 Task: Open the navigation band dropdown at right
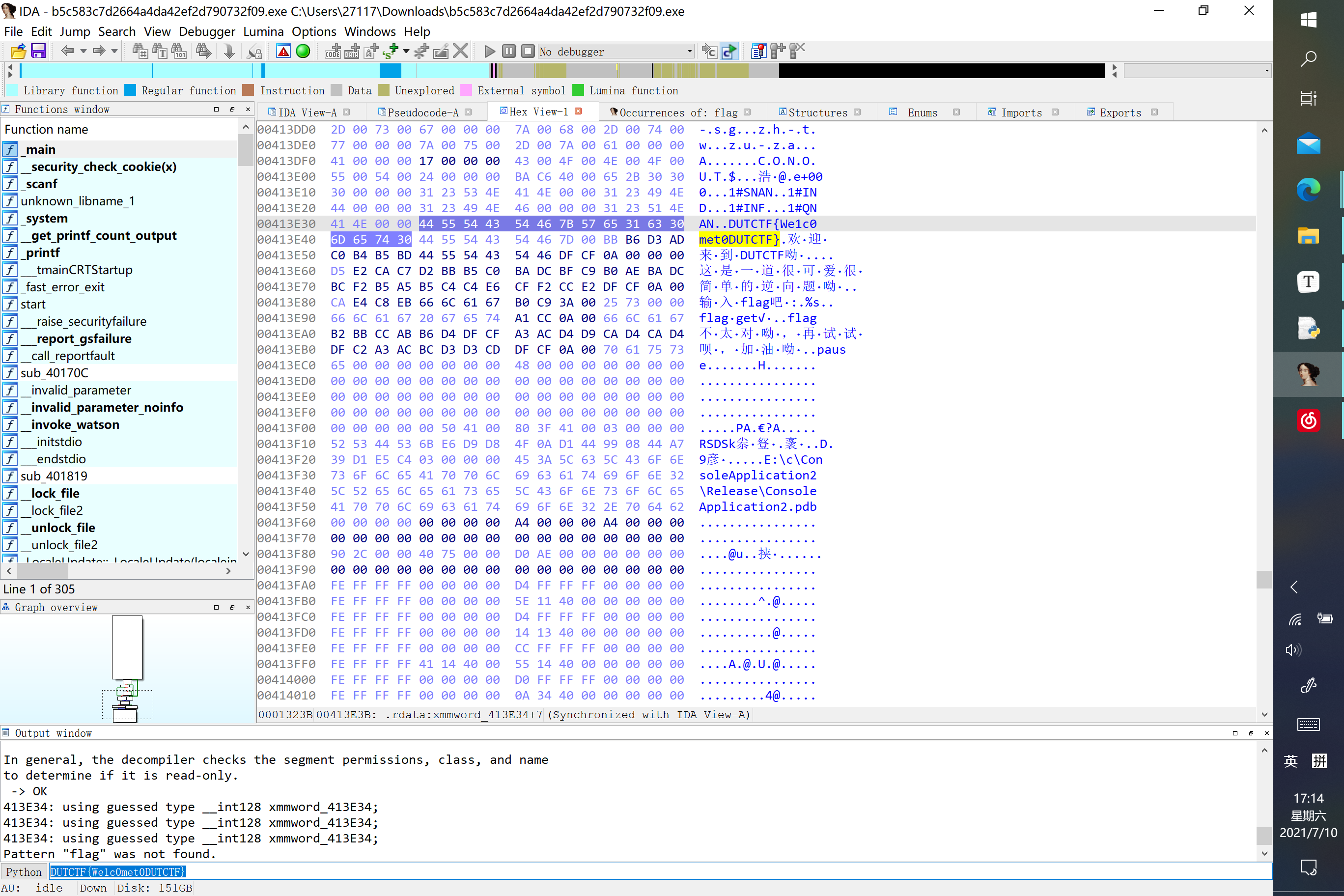1266,71
